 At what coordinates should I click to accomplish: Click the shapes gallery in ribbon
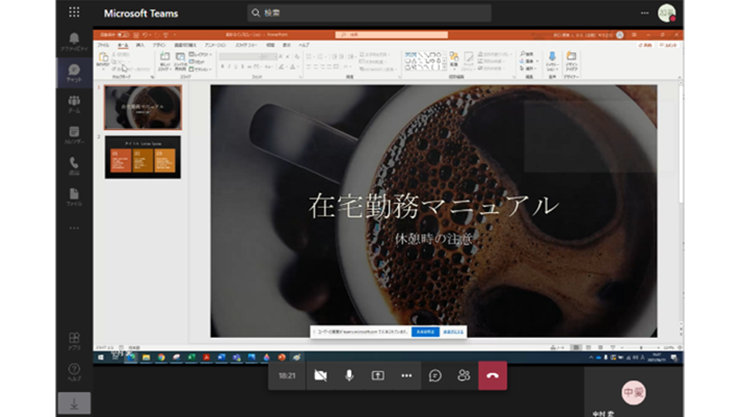pos(425,61)
